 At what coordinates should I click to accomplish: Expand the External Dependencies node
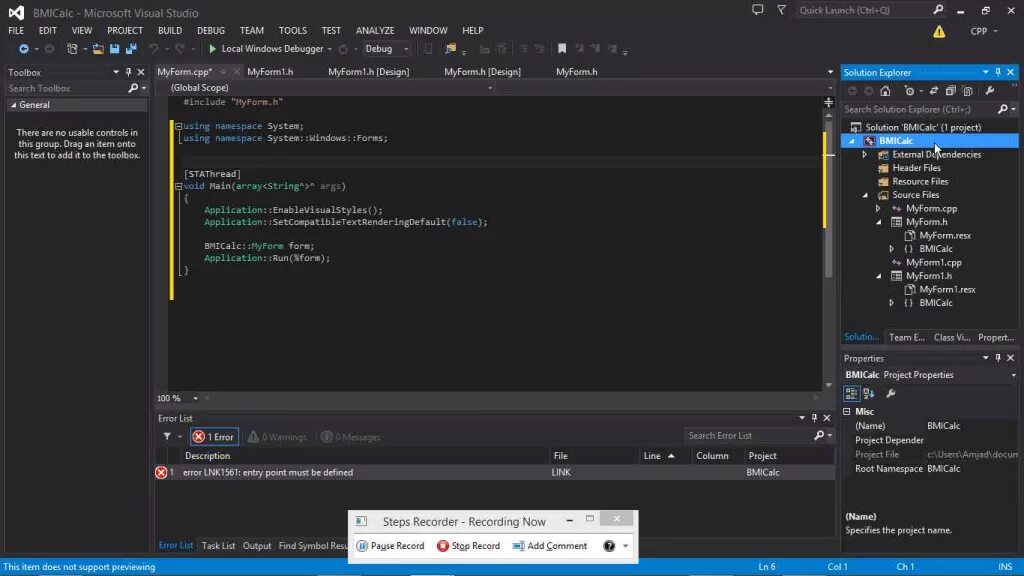click(865, 155)
